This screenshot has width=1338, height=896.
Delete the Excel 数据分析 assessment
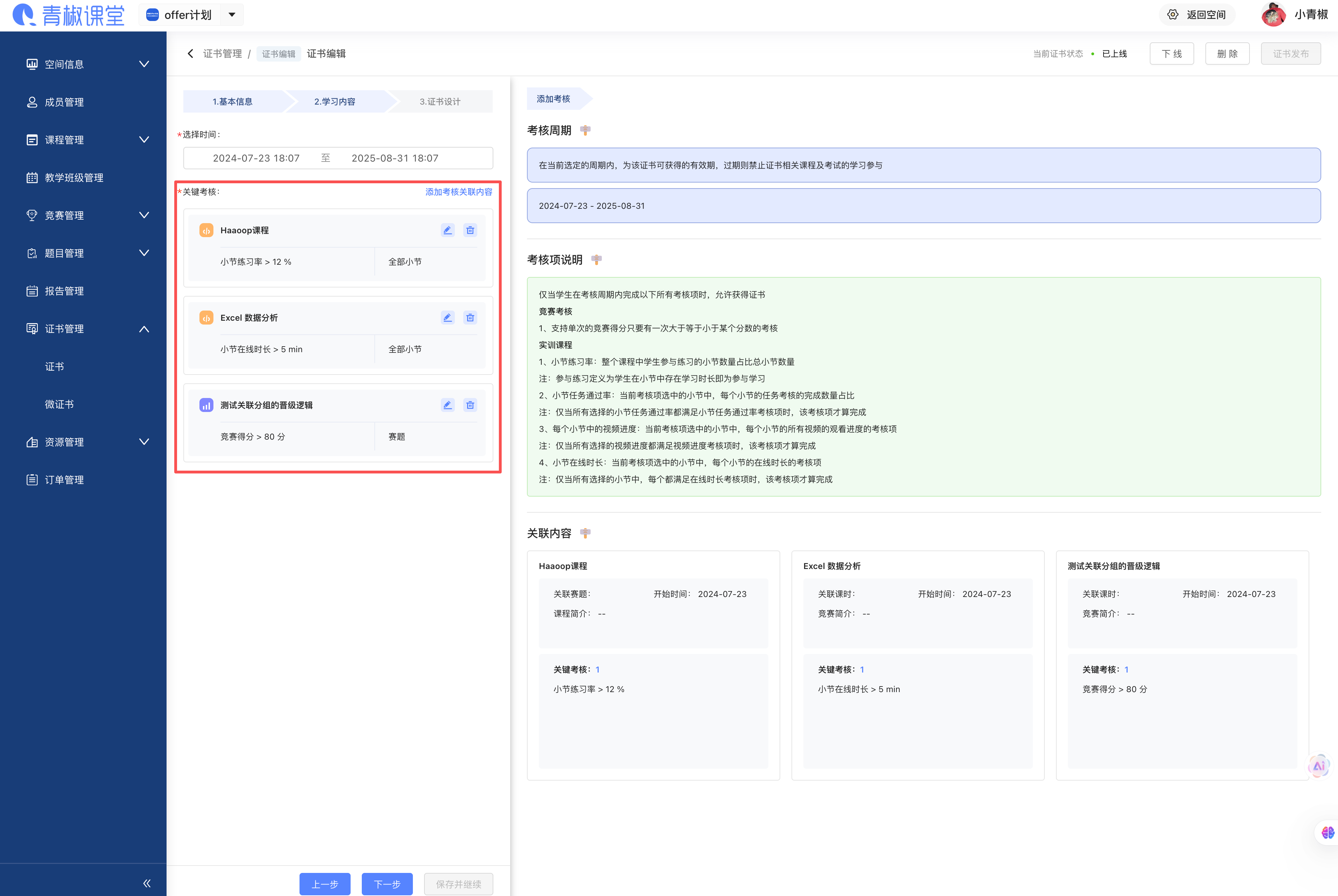(x=470, y=318)
